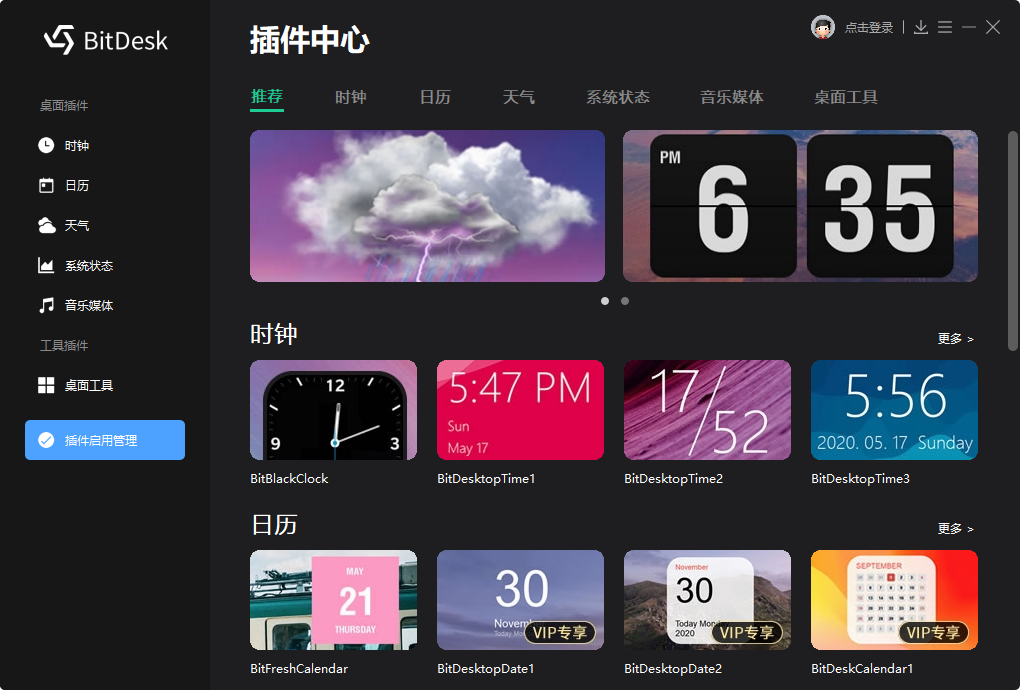Screen dimensions: 1020x690
Task: Click the second carousel pagination dot
Action: pos(624,300)
